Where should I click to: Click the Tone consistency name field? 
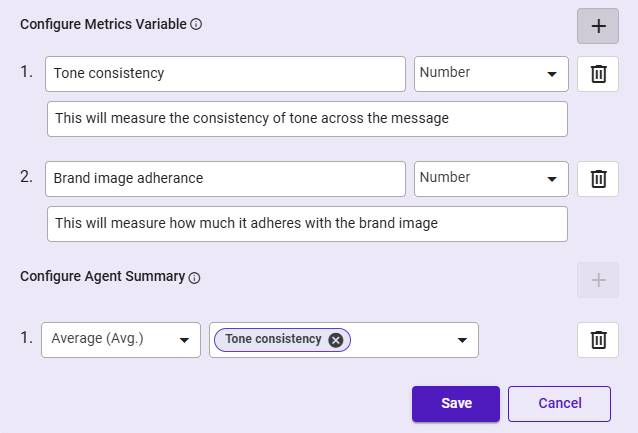(x=225, y=74)
